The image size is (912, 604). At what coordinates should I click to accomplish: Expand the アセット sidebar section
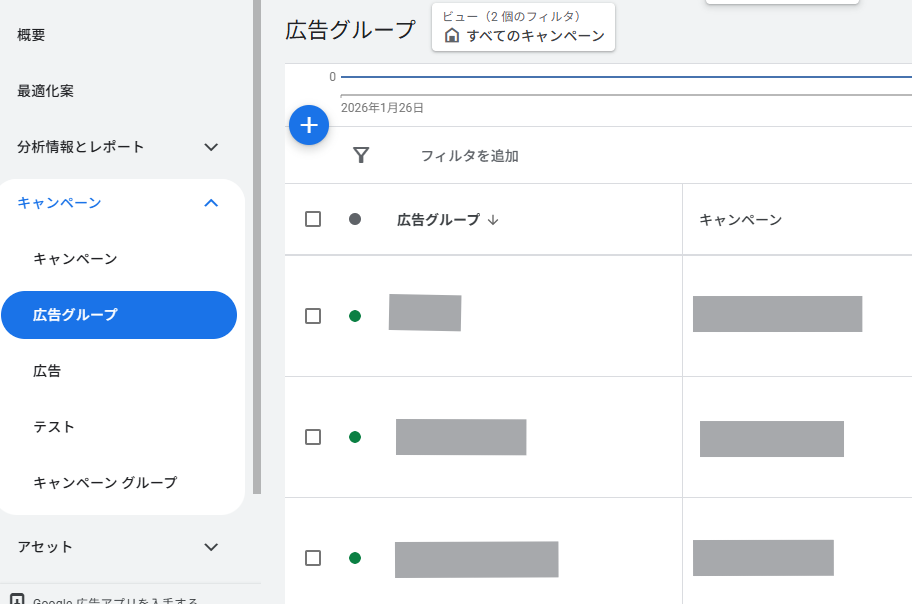point(211,547)
